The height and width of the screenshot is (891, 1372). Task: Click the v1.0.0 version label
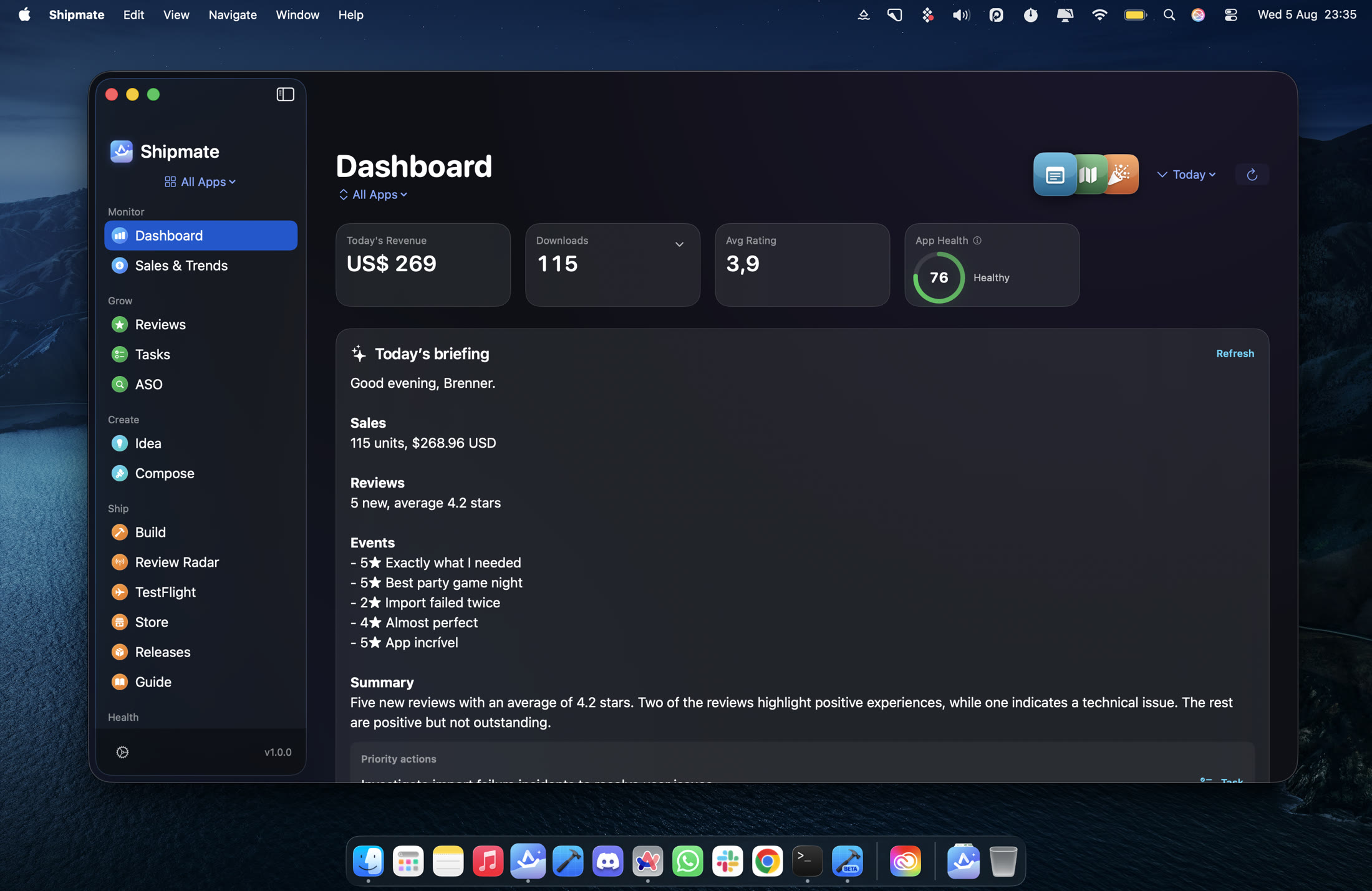click(x=278, y=752)
